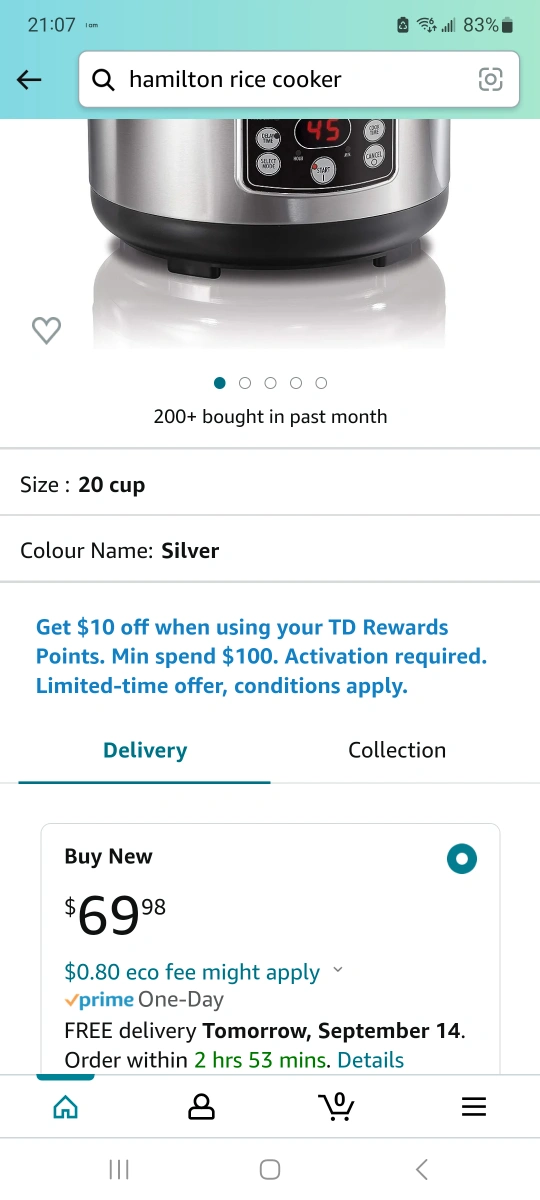The width and height of the screenshot is (540, 1200).
Task: Open camera search lens icon
Action: click(490, 80)
